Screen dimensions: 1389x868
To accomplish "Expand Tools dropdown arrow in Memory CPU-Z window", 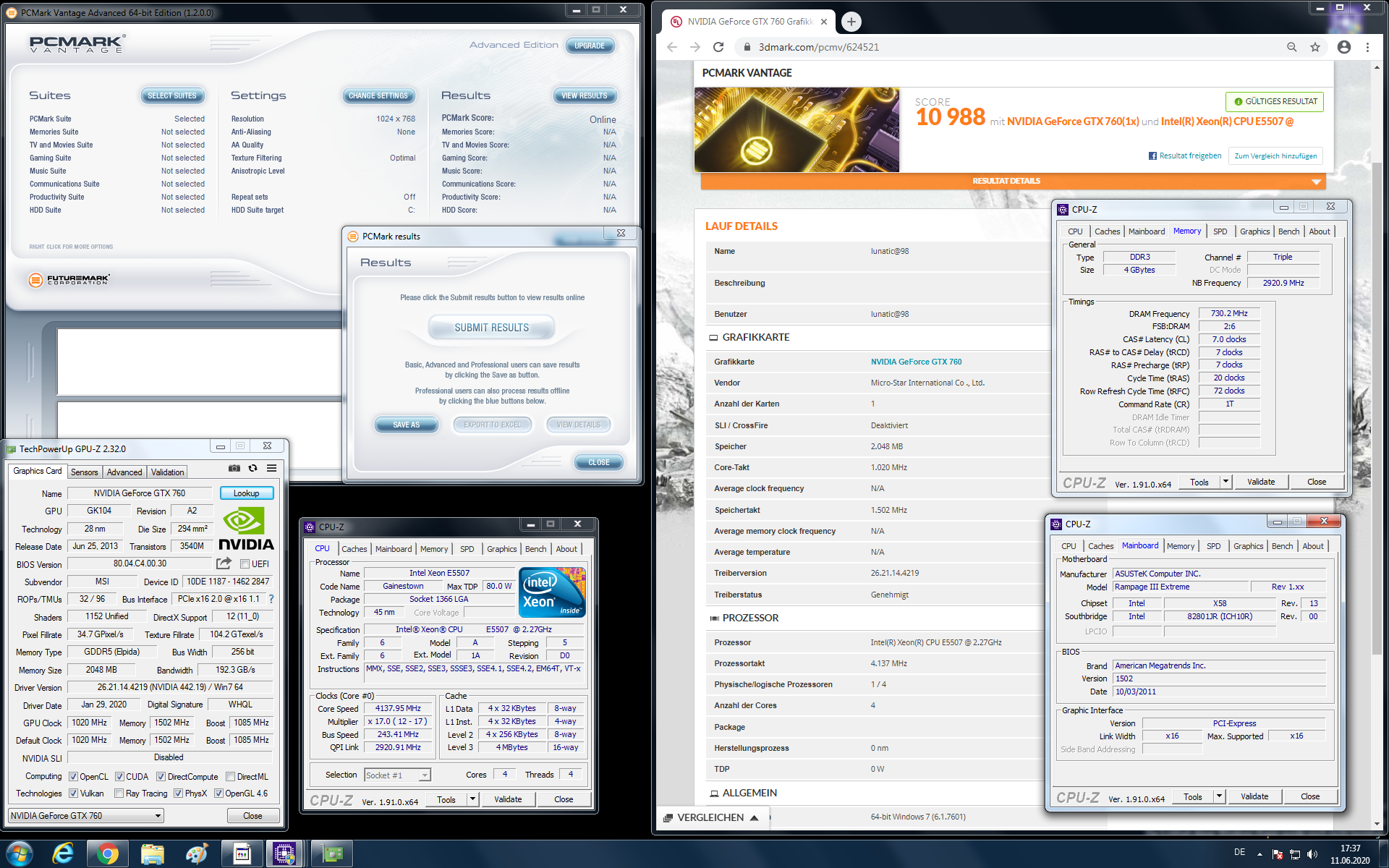I will click(x=1226, y=482).
